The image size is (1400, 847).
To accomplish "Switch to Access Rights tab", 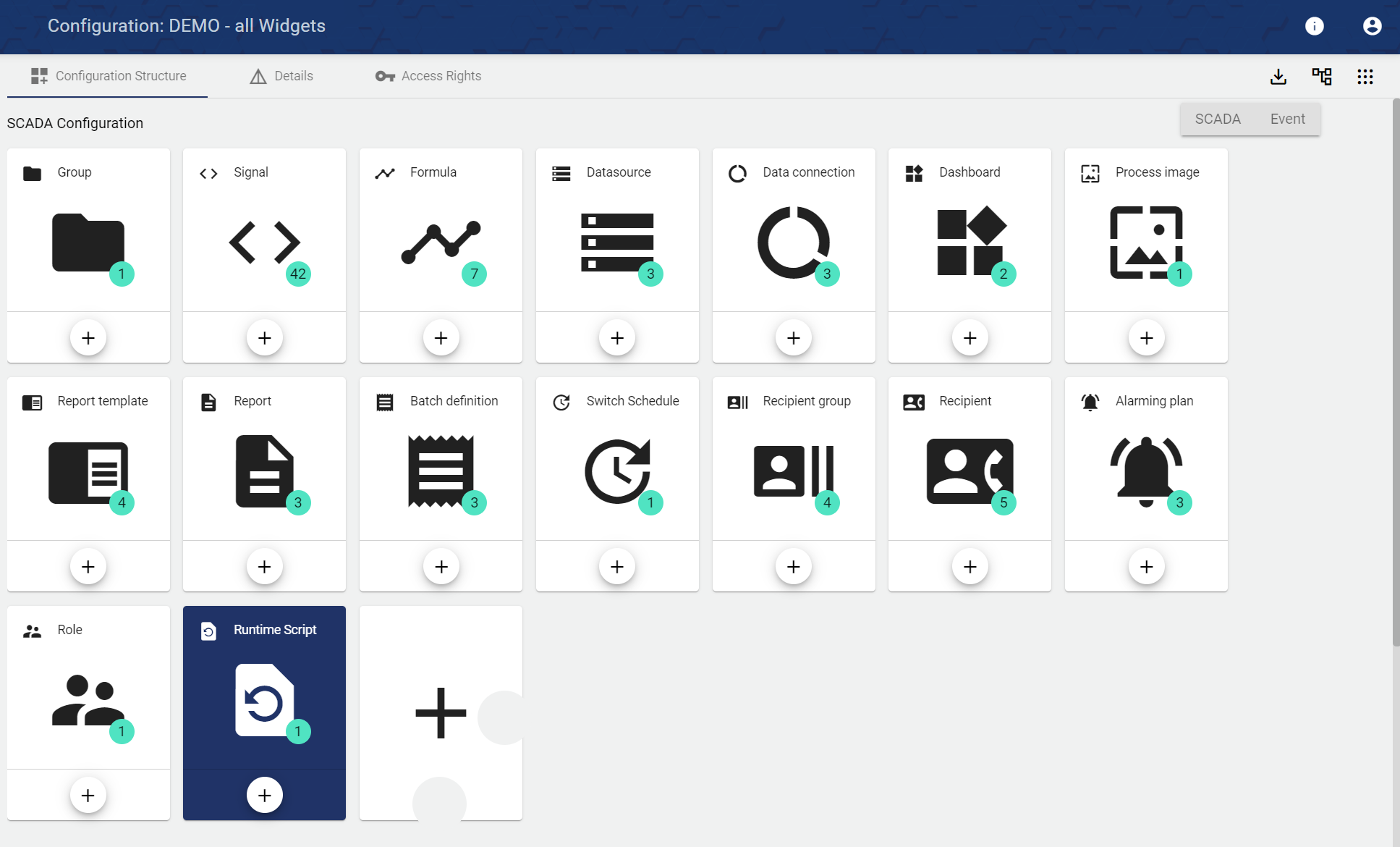I will (428, 76).
